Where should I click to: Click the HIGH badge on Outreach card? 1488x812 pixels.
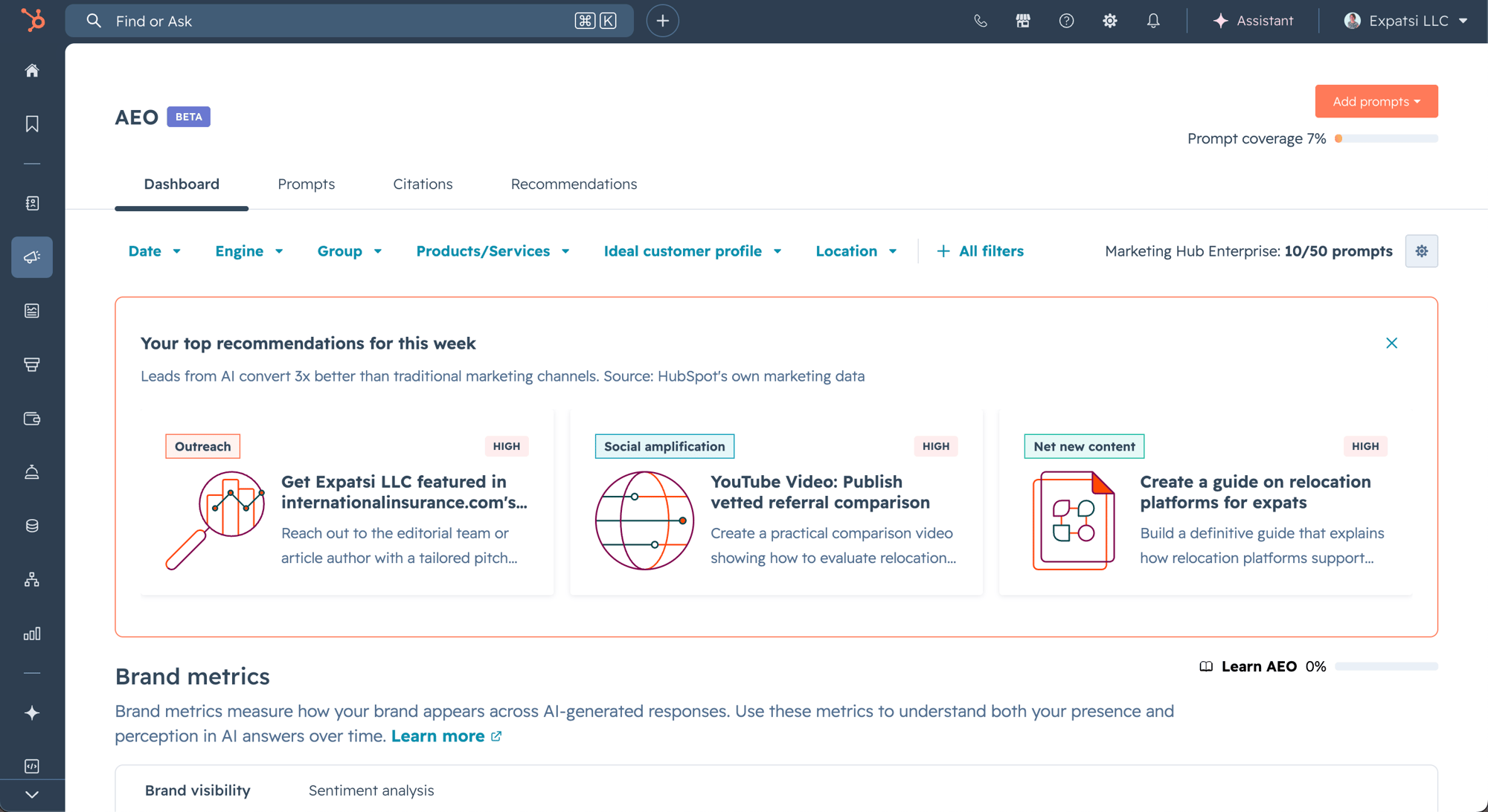click(507, 446)
